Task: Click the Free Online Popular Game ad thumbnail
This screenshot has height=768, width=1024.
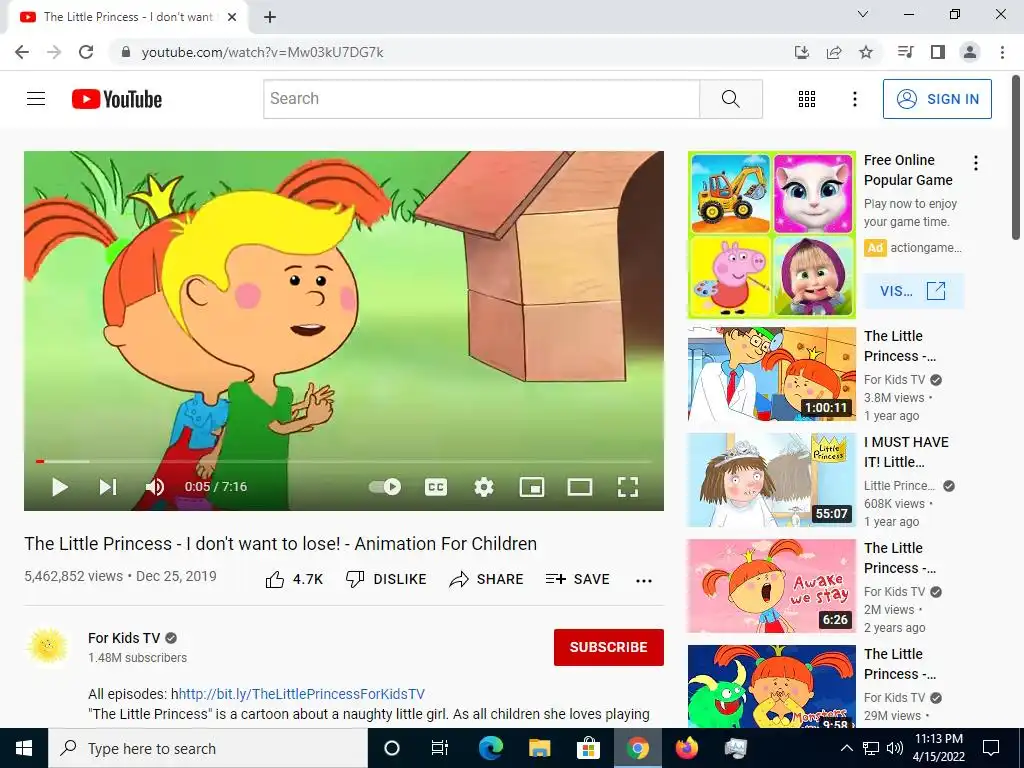Action: coord(771,235)
